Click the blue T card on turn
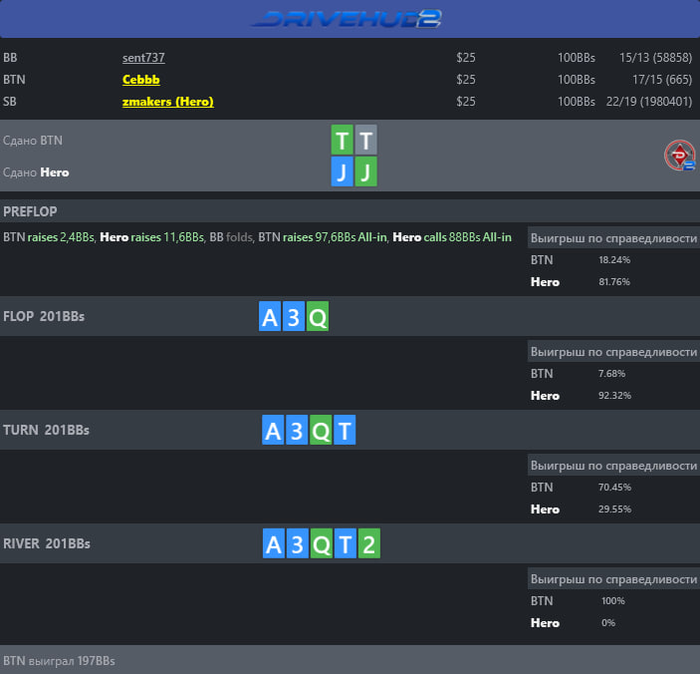The width and height of the screenshot is (700, 674). tap(345, 430)
